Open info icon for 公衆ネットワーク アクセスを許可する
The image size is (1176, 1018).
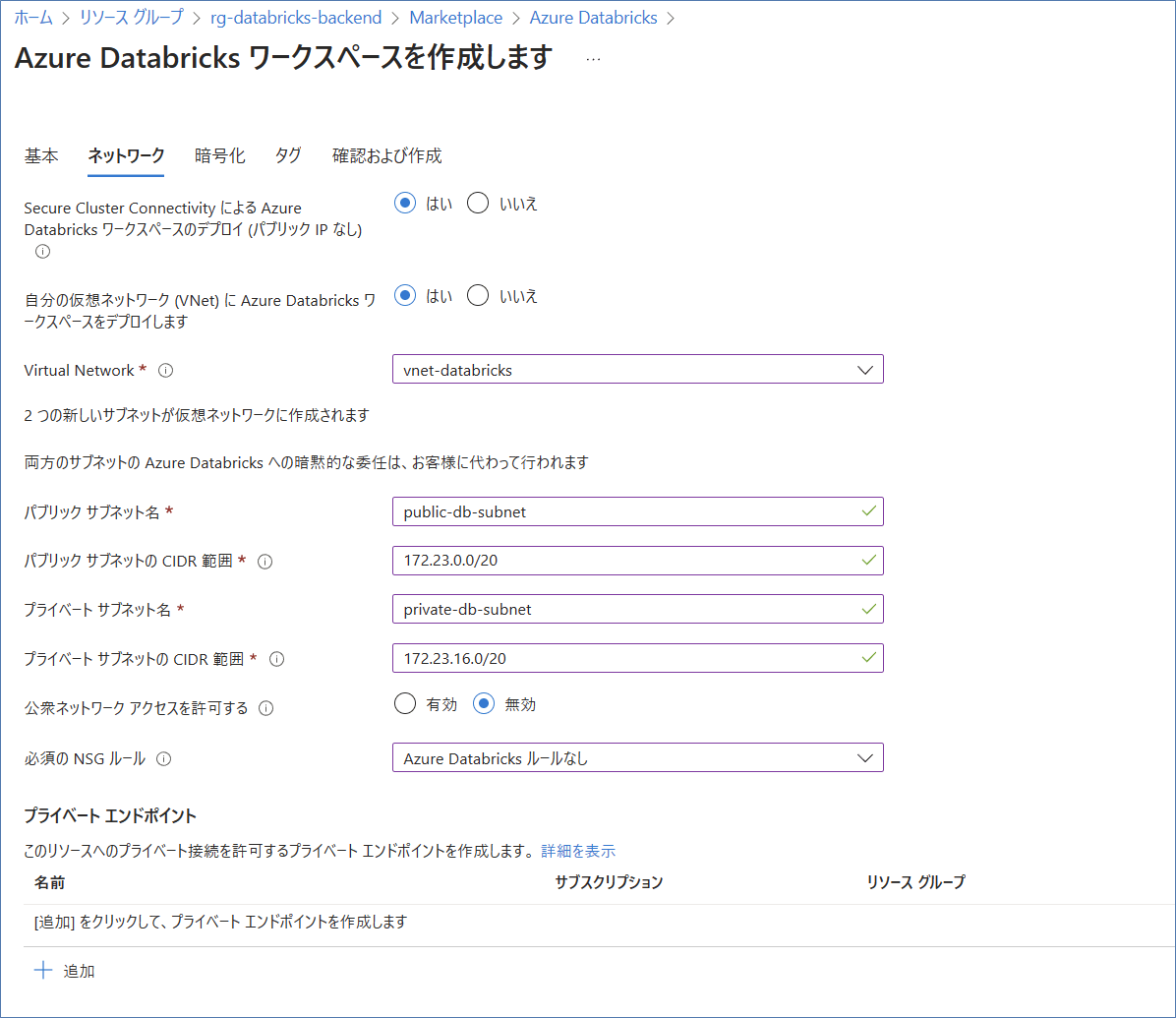(x=266, y=708)
